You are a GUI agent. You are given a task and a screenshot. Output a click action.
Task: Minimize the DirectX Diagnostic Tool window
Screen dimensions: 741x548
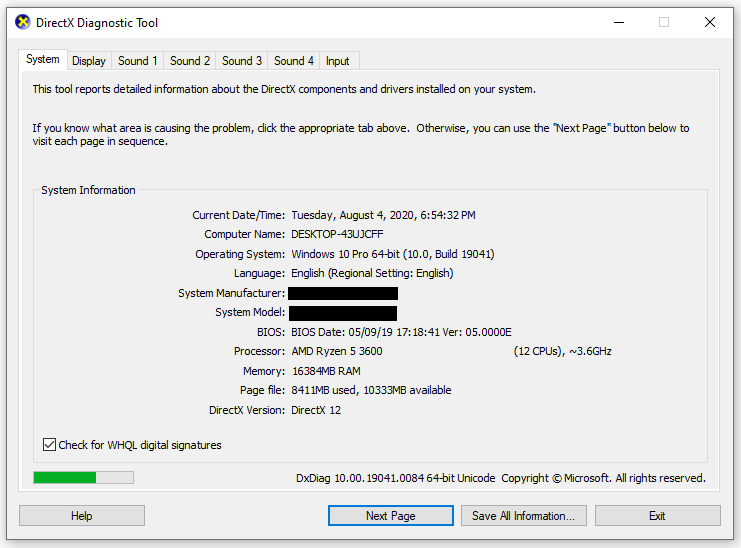[x=619, y=22]
